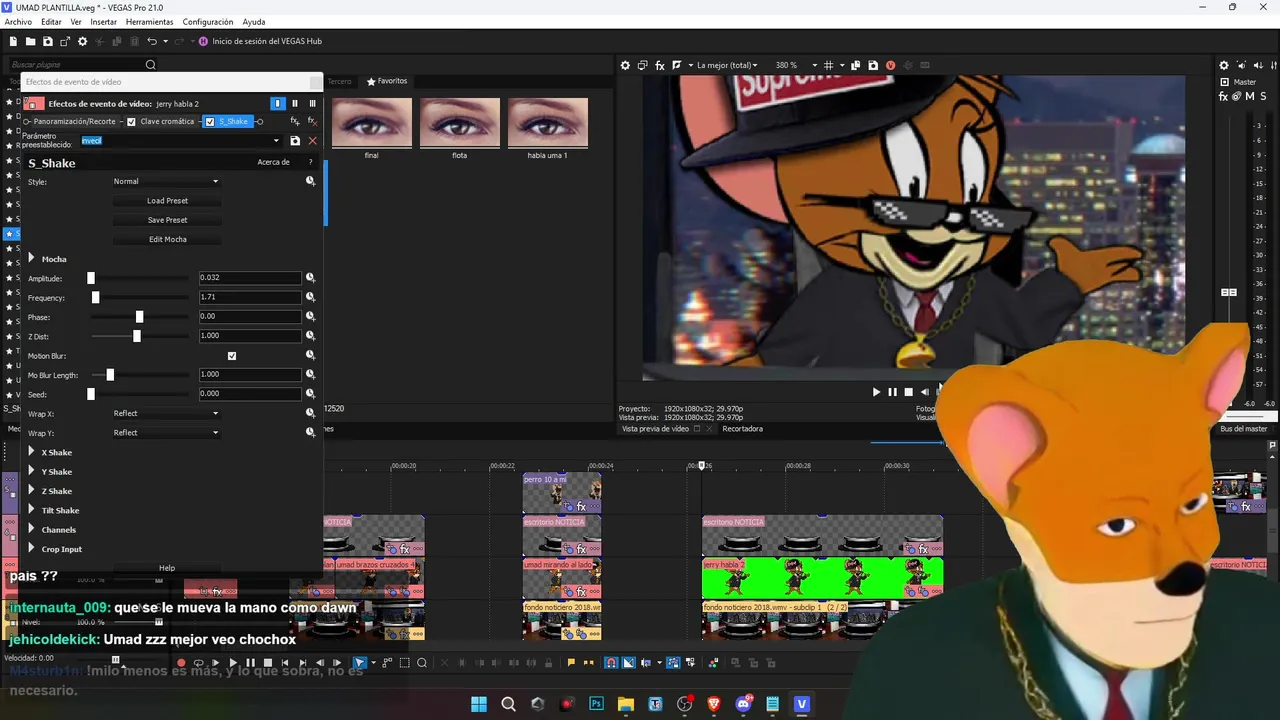Open the Archivo menu
This screenshot has width=1280, height=720.
[18, 22]
